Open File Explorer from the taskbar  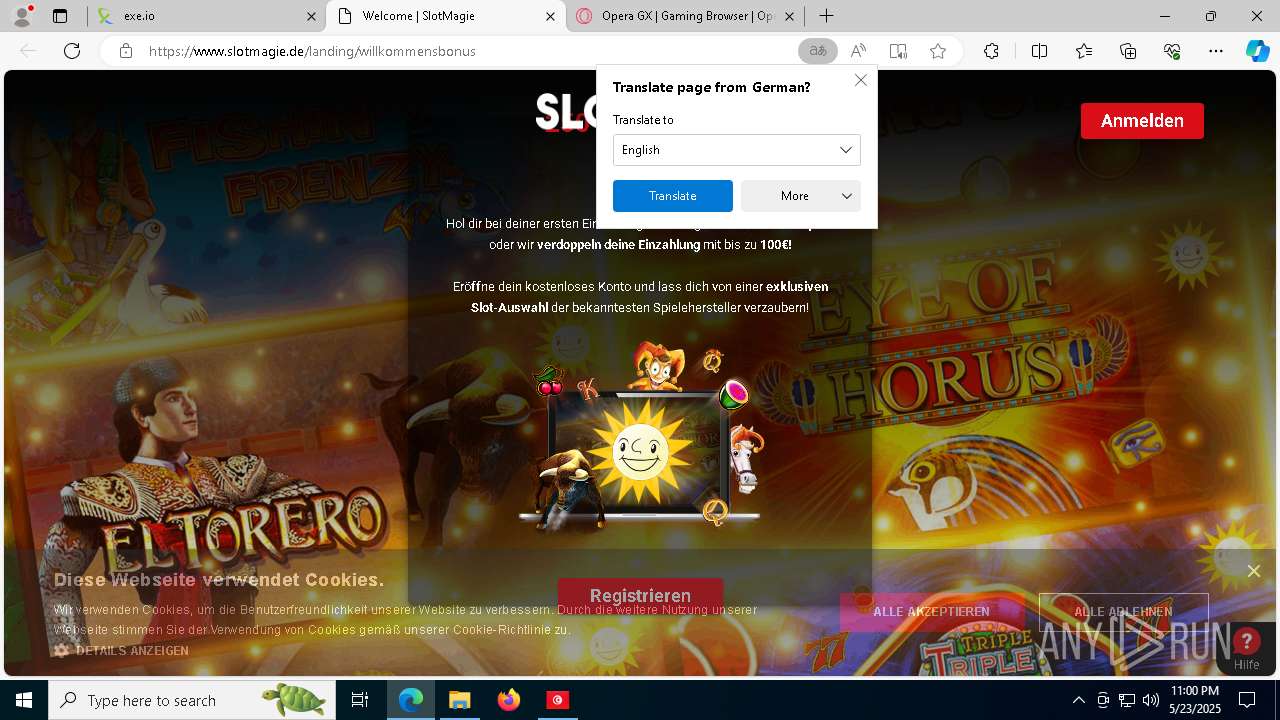point(459,700)
